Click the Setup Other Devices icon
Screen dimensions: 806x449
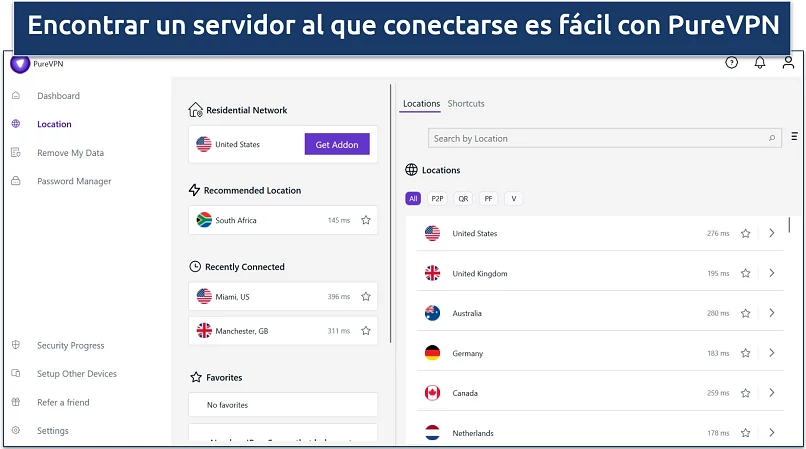click(x=16, y=373)
